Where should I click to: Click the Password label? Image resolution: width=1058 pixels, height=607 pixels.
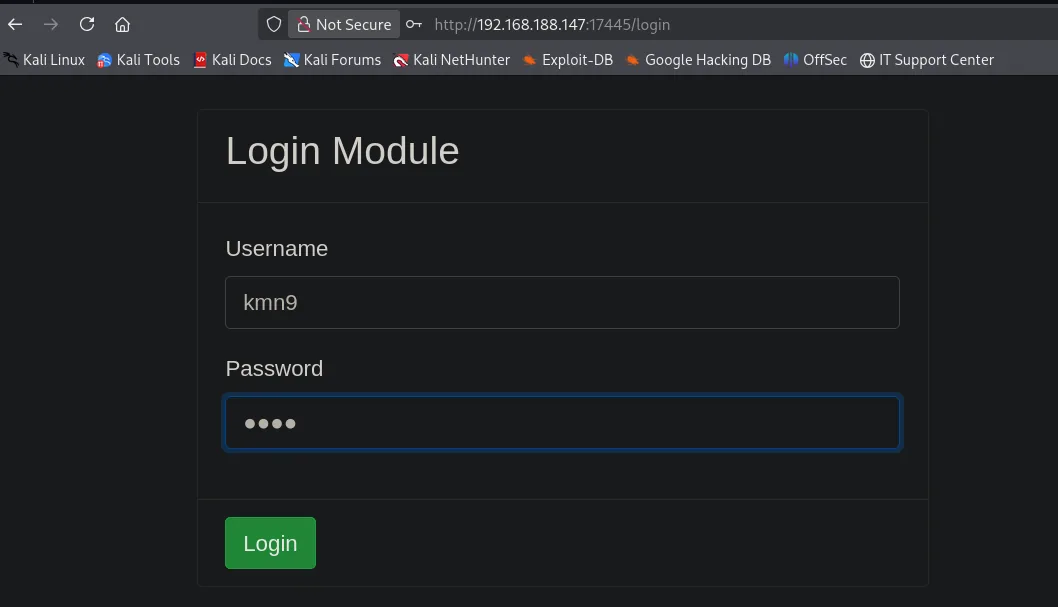click(x=274, y=369)
